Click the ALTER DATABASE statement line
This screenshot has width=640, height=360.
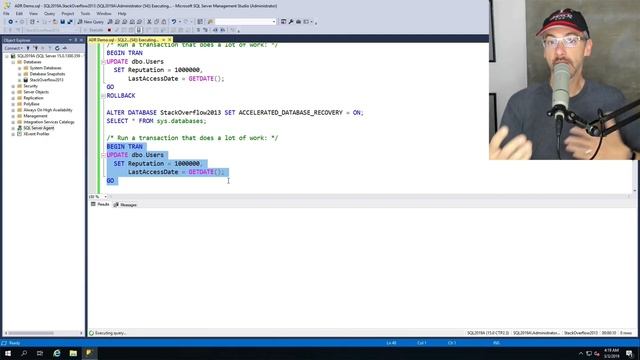(235, 113)
